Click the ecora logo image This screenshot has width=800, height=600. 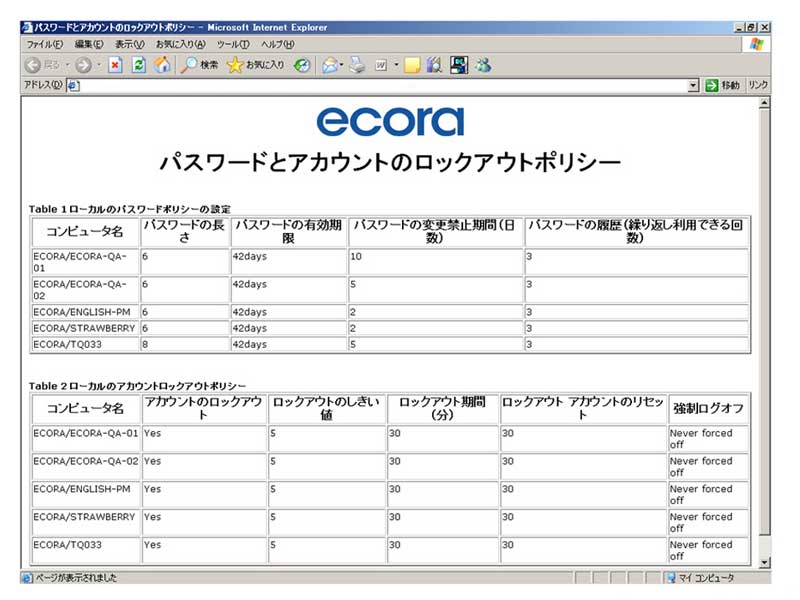(390, 122)
